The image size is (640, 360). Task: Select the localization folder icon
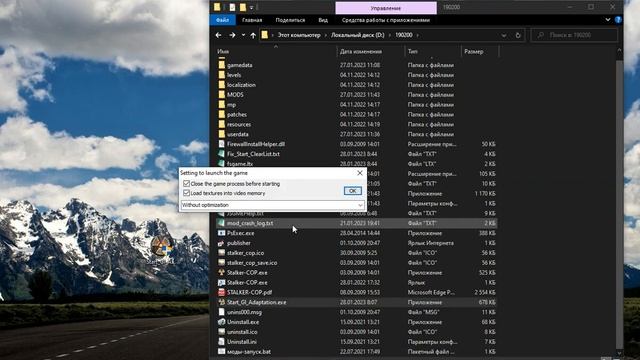point(221,85)
